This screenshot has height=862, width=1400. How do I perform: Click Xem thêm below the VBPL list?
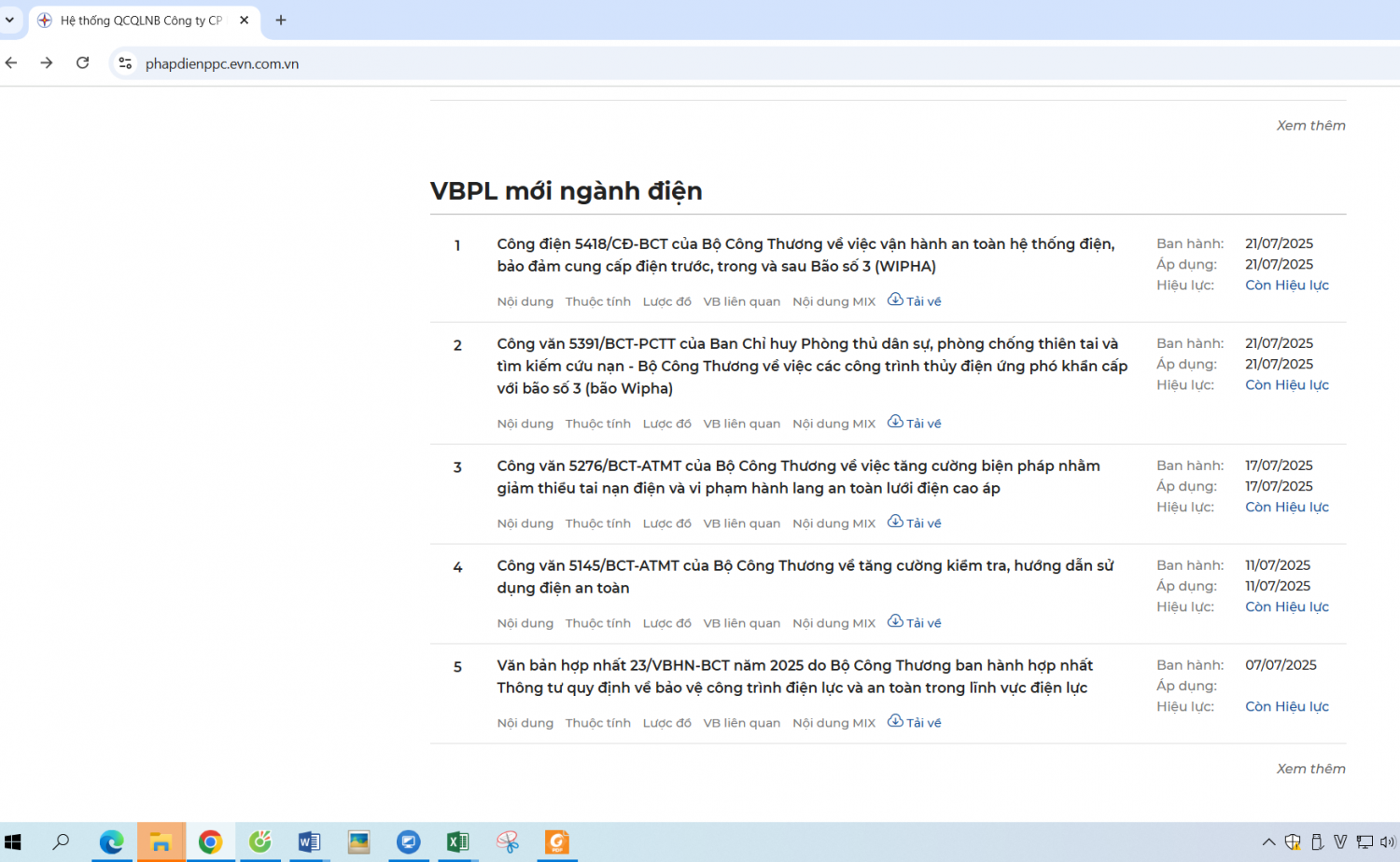pyautogui.click(x=1310, y=769)
